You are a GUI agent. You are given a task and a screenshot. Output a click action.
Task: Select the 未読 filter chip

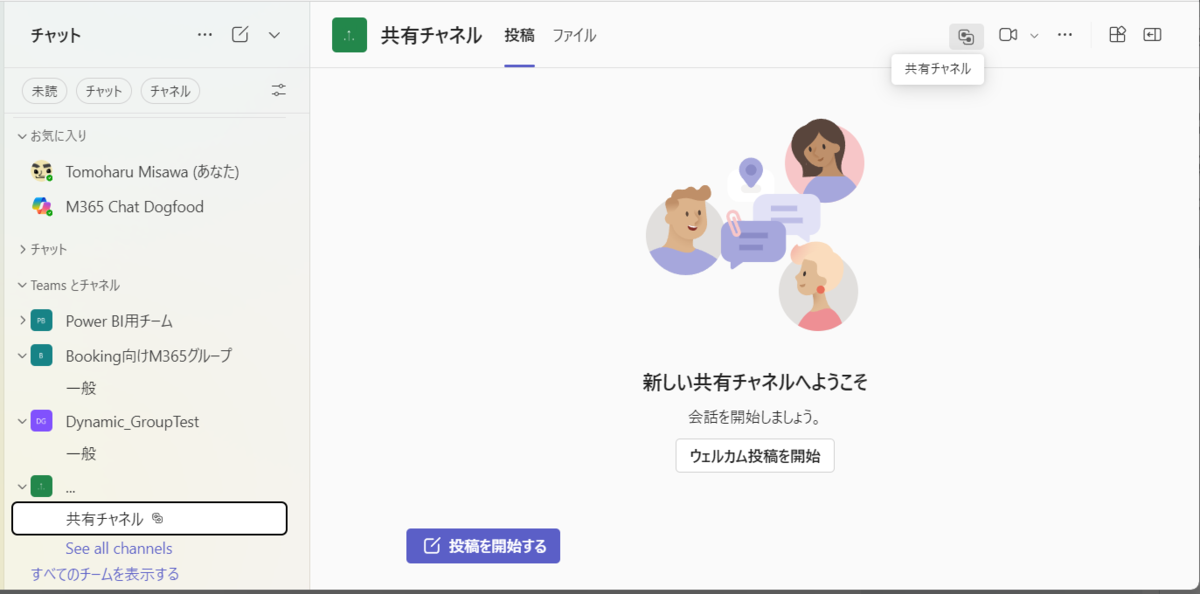(44, 91)
